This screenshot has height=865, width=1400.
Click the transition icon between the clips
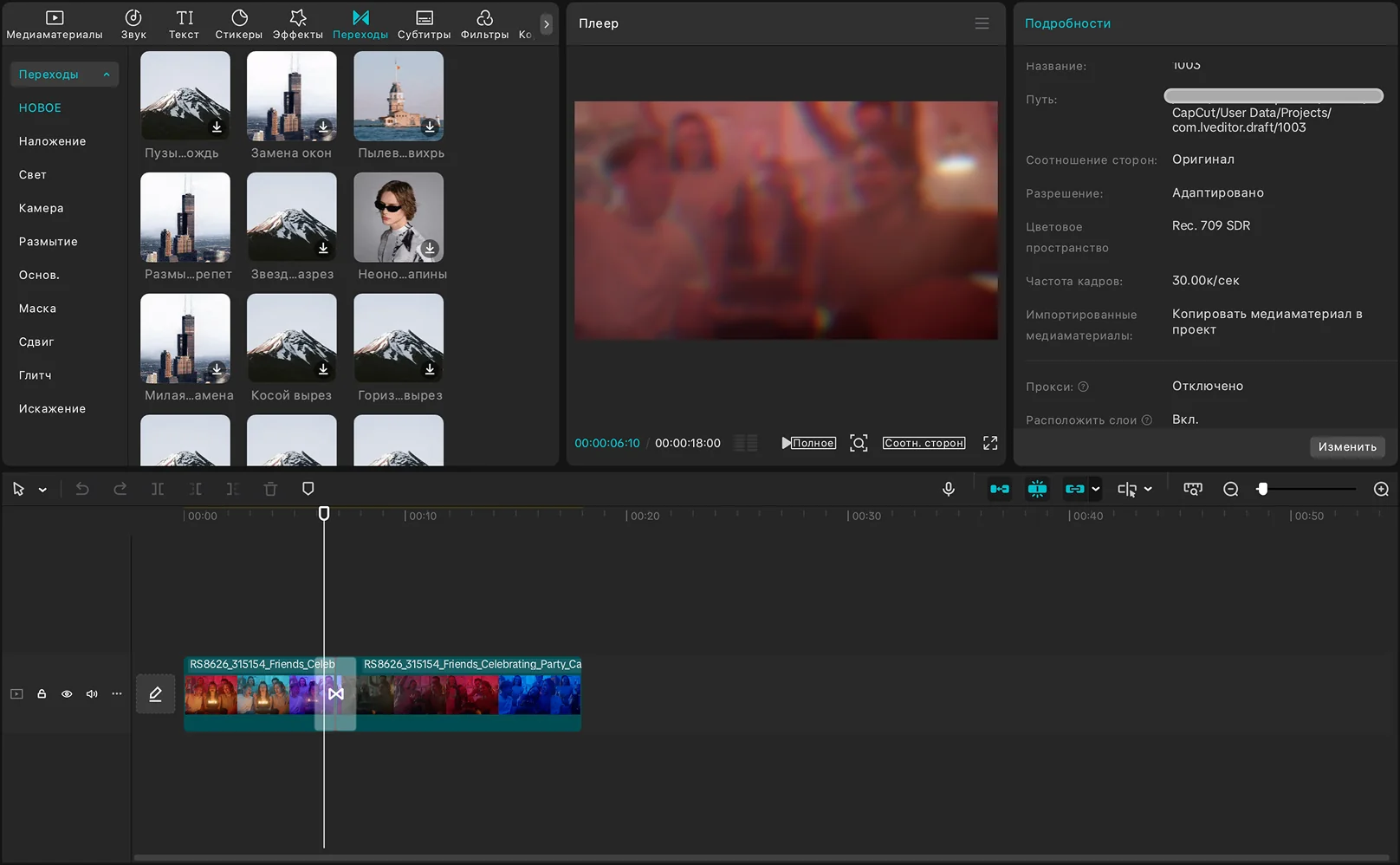[336, 693]
